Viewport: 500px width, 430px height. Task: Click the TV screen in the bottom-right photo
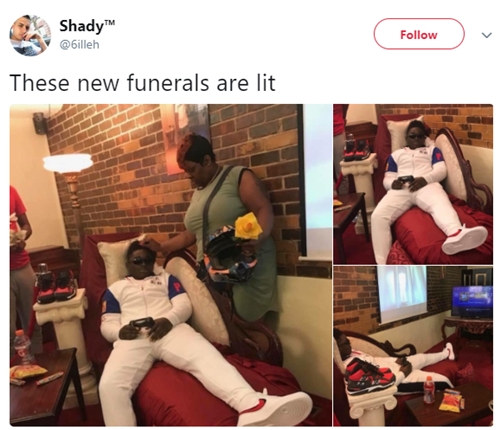click(472, 301)
